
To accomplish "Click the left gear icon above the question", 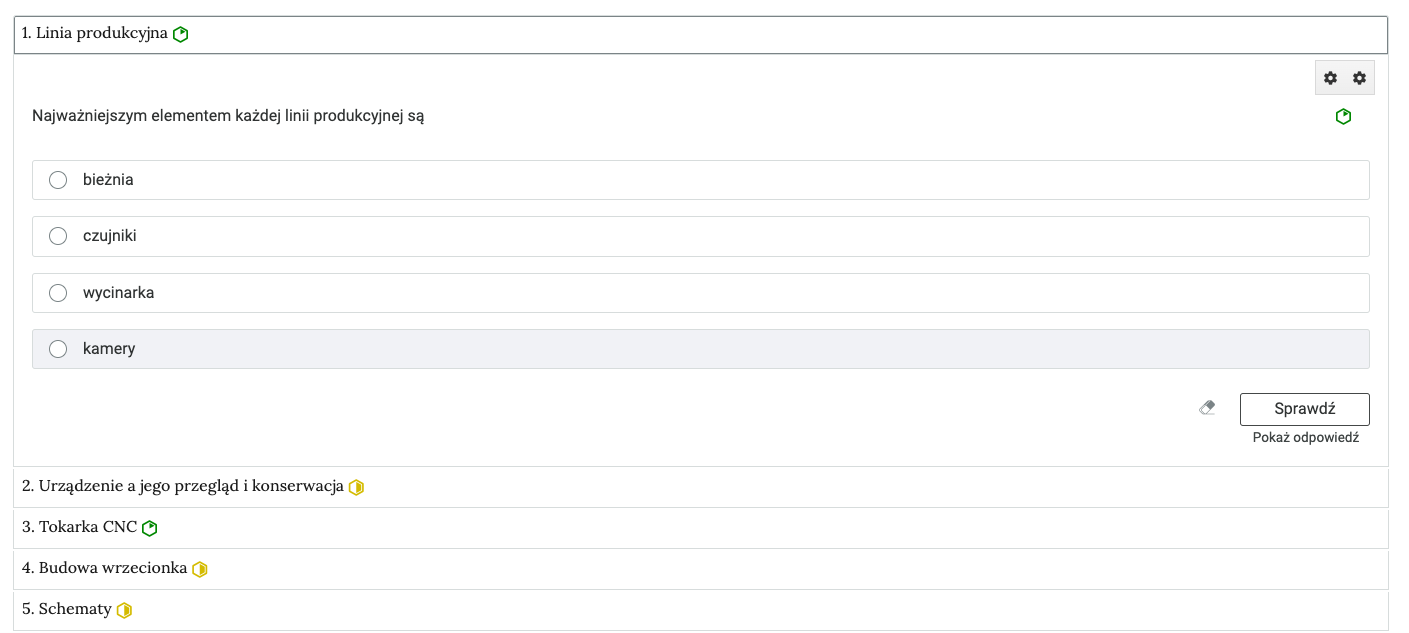I will tap(1330, 78).
